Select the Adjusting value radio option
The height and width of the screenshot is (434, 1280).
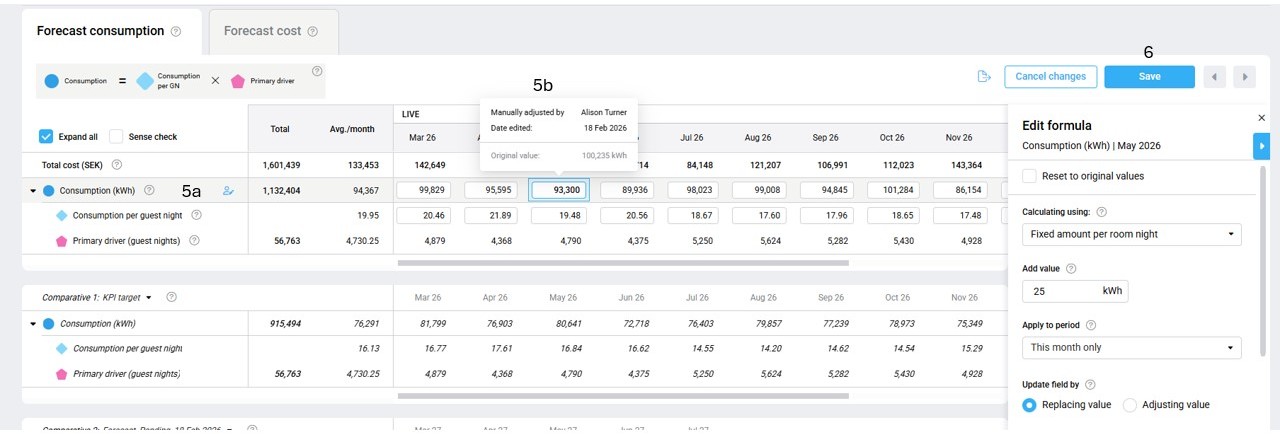coord(1131,405)
